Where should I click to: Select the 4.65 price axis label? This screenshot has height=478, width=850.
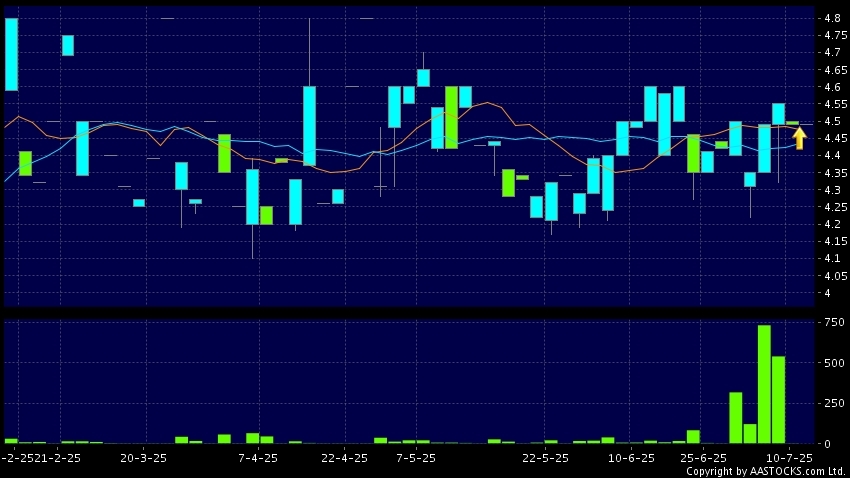(835, 70)
